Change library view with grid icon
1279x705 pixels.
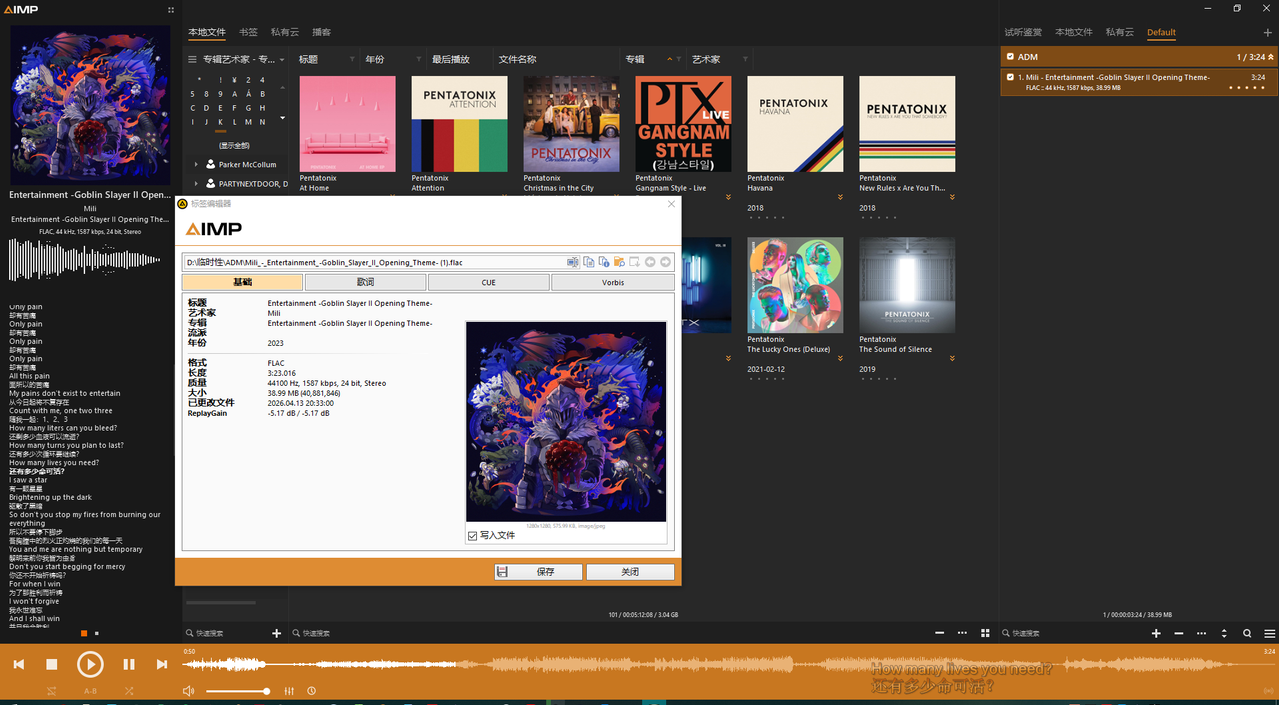click(985, 633)
